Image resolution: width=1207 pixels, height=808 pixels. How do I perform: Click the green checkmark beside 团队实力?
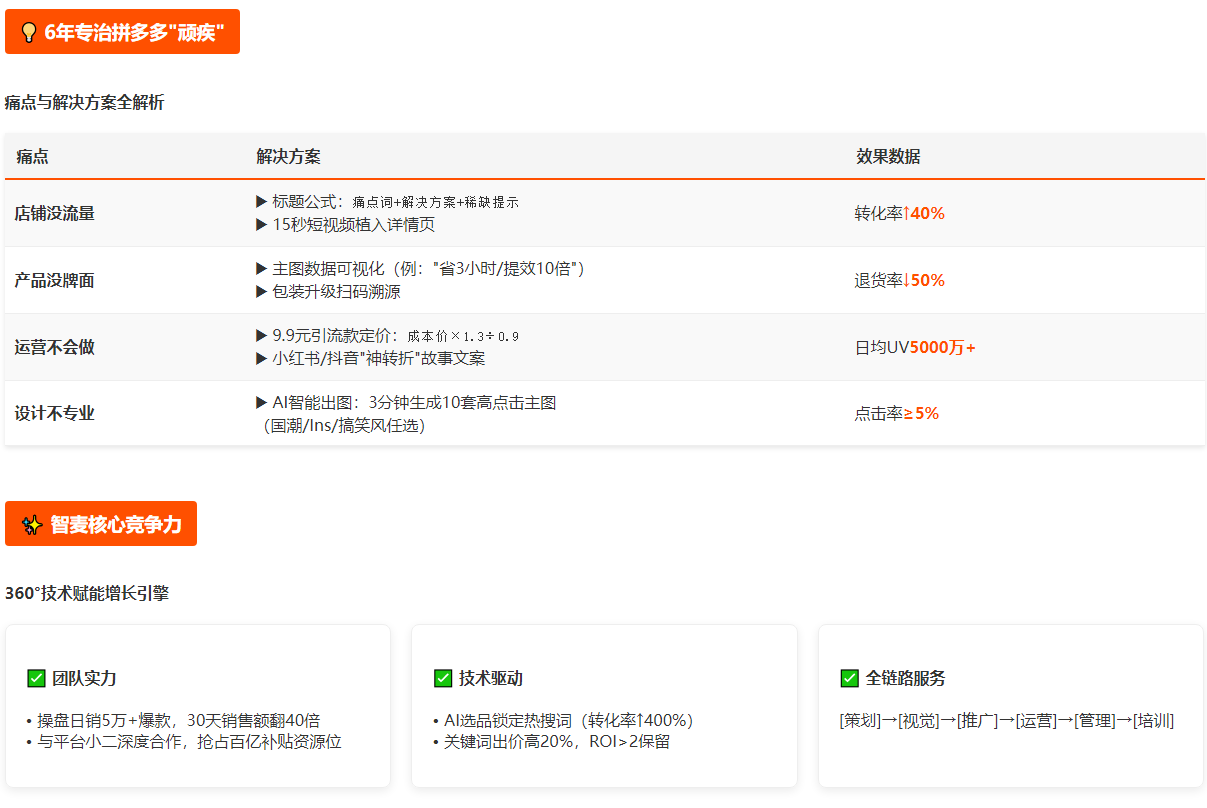click(x=36, y=679)
